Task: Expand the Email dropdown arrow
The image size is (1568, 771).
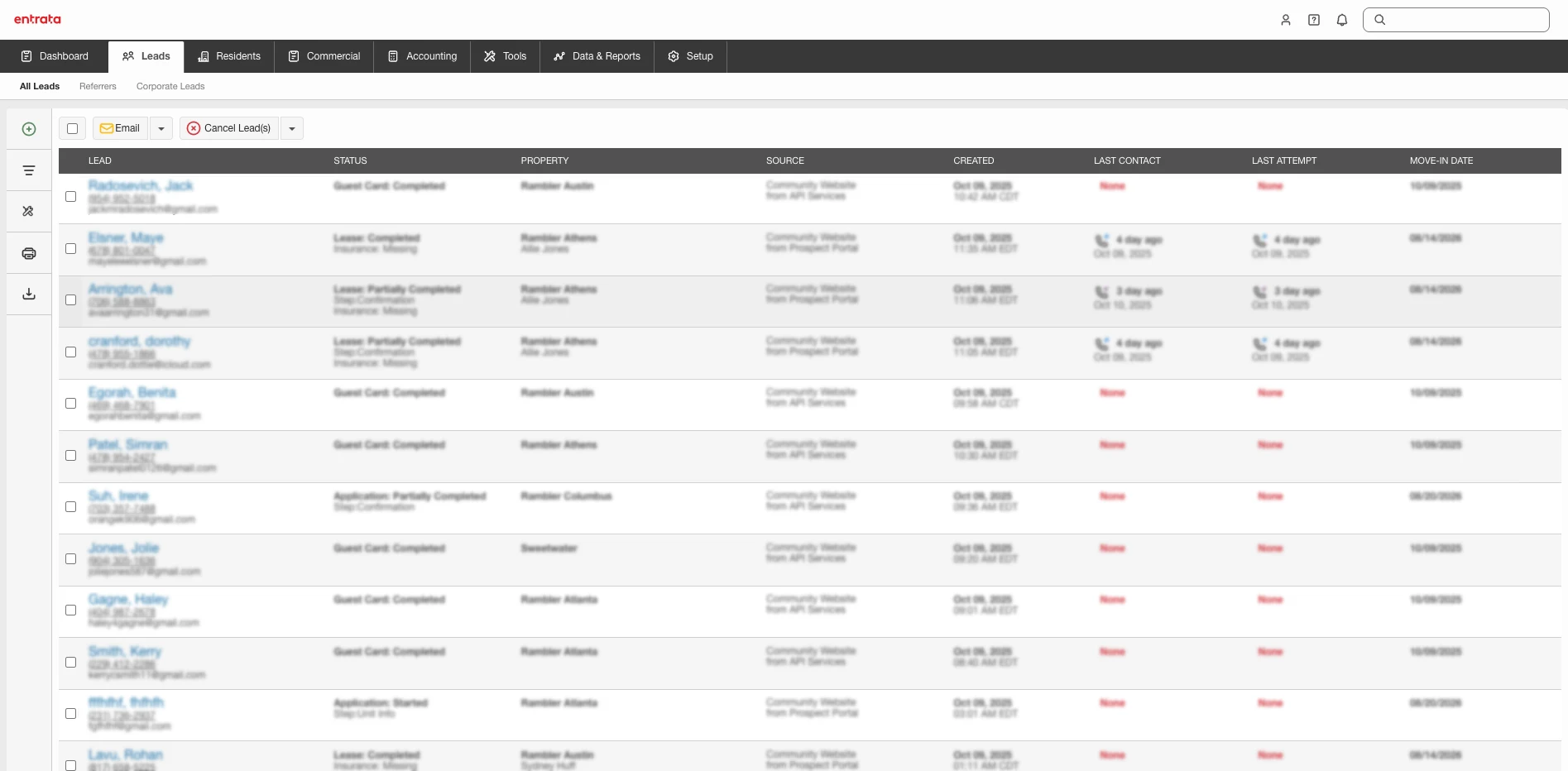Action: coord(161,128)
